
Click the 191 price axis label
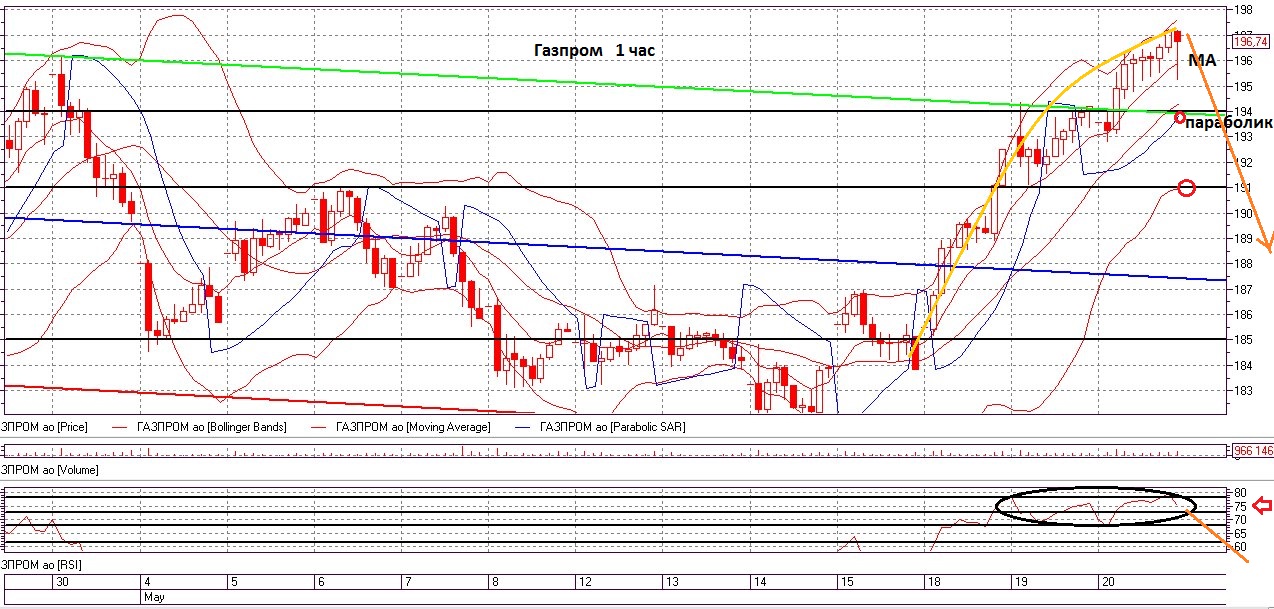click(x=1245, y=188)
